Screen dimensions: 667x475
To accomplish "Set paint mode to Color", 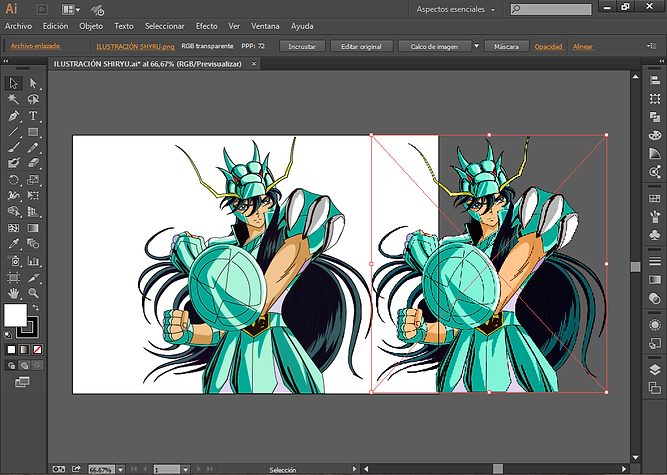I will click(11, 350).
